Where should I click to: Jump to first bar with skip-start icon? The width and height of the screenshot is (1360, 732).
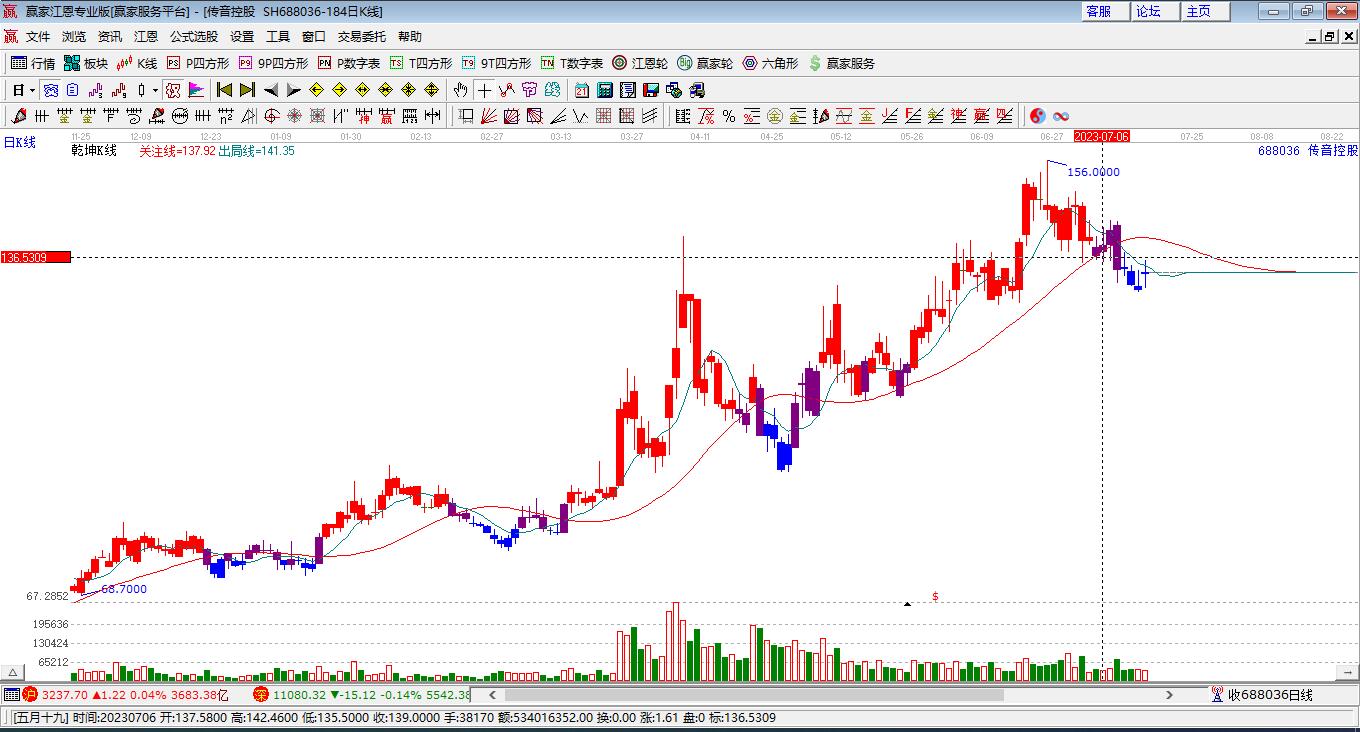click(224, 90)
